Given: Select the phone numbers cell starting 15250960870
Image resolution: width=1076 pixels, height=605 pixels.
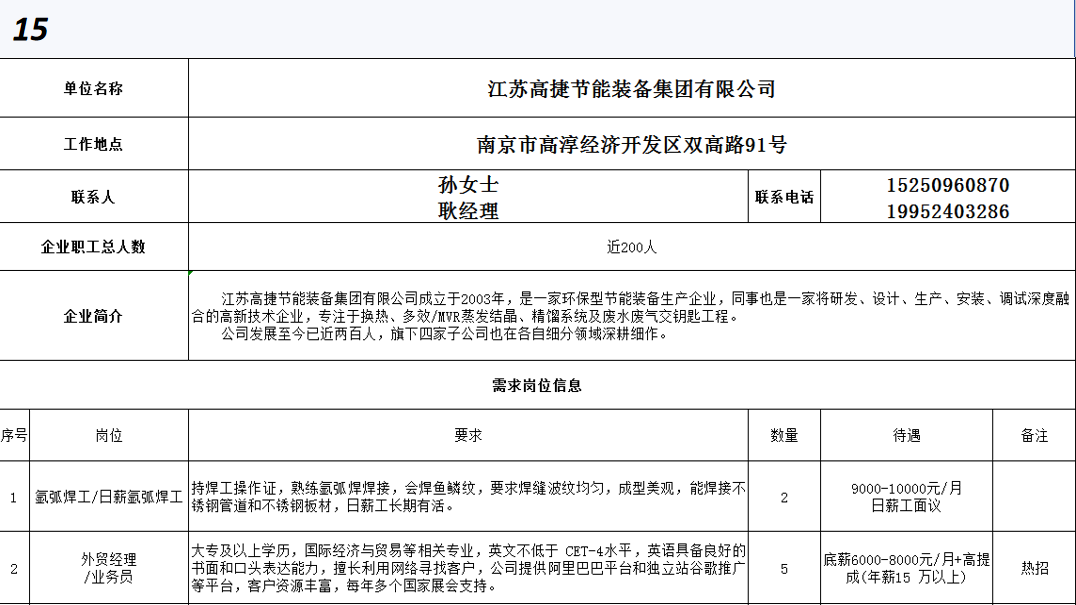Looking at the screenshot, I should tap(947, 198).
